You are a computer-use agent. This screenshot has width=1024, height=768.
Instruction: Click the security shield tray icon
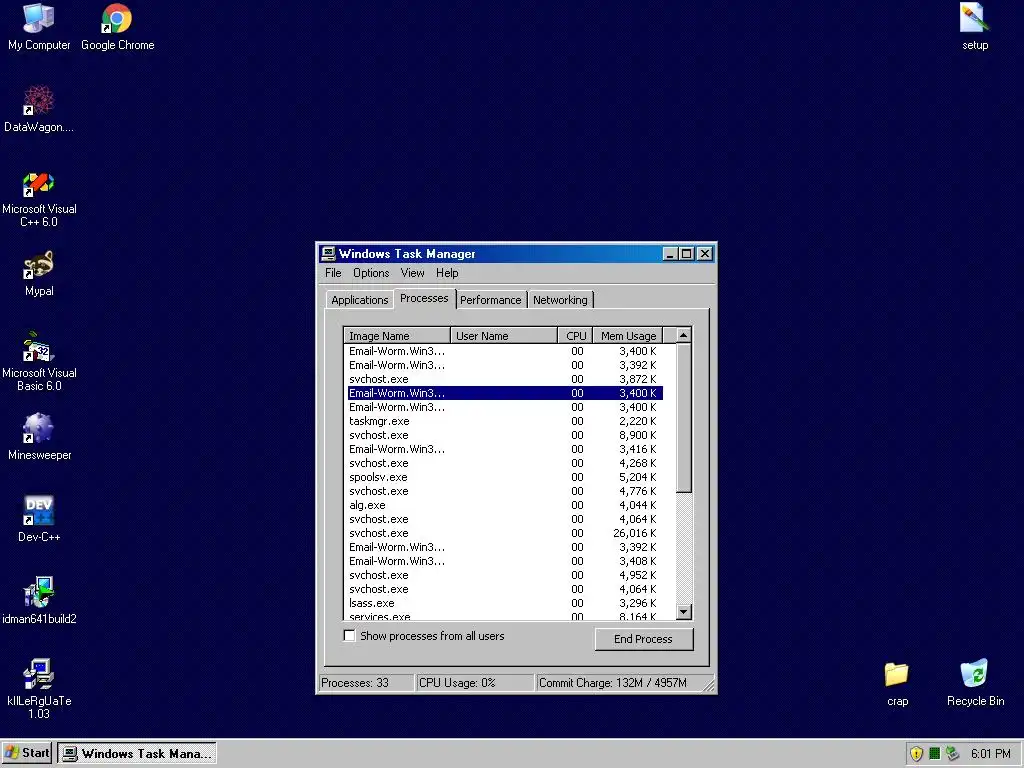[x=916, y=754]
